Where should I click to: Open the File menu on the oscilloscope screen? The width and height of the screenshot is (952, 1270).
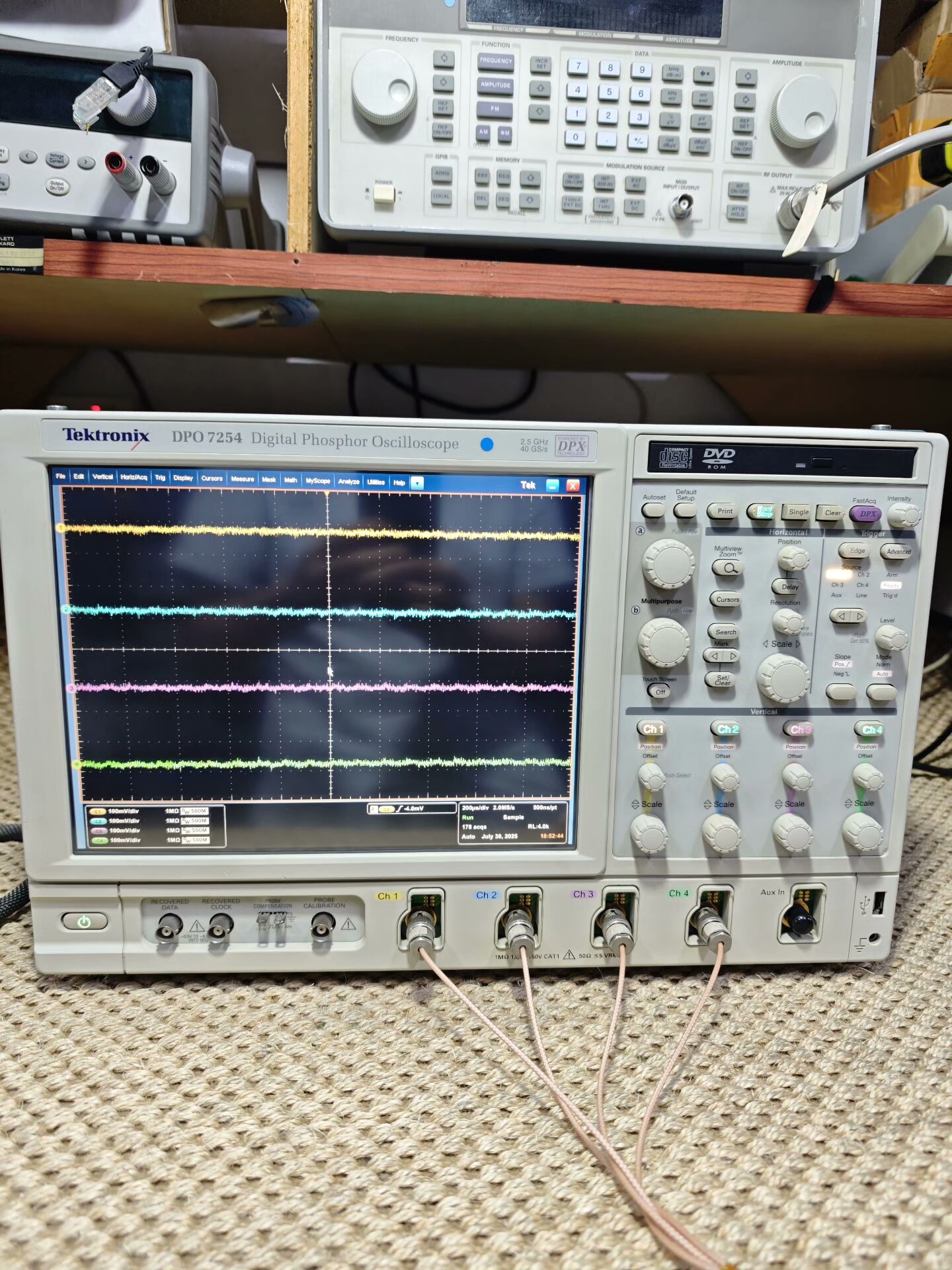(61, 476)
